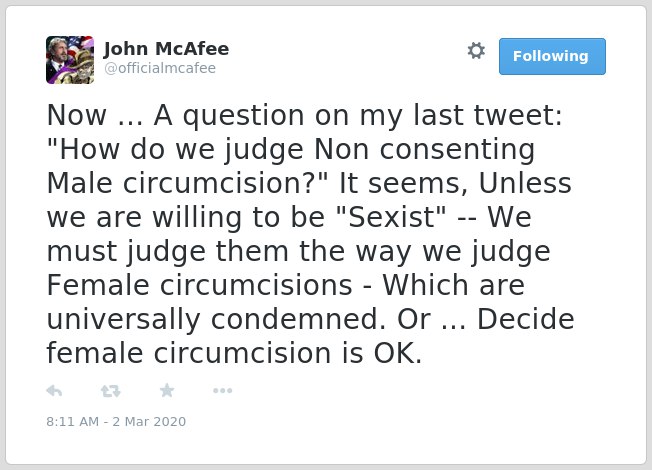The height and width of the screenshot is (470, 652).
Task: Click the tweet's first line "Now ... A question"
Action: click(x=175, y=115)
